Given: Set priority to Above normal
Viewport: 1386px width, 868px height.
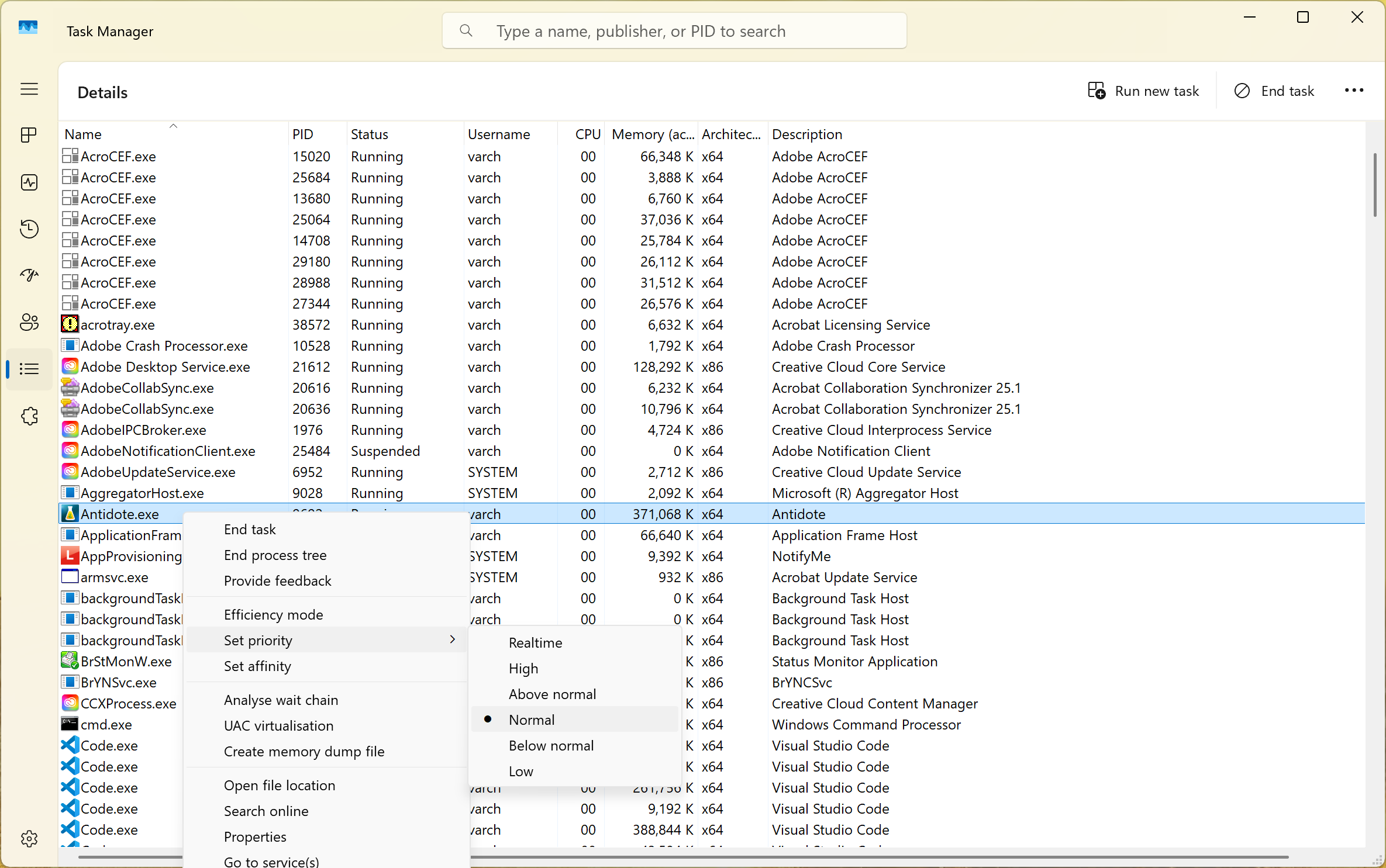Looking at the screenshot, I should point(574,694).
